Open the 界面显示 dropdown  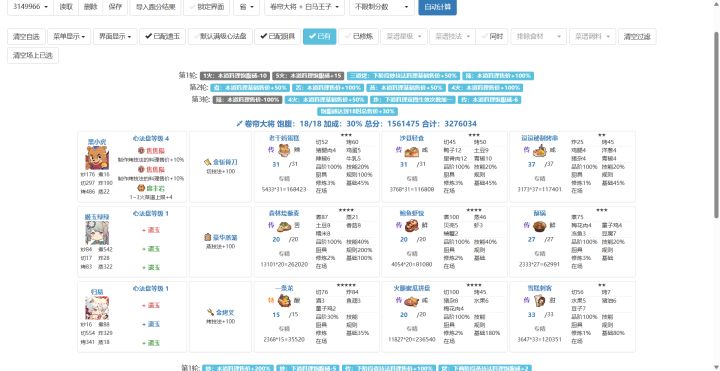pos(115,36)
